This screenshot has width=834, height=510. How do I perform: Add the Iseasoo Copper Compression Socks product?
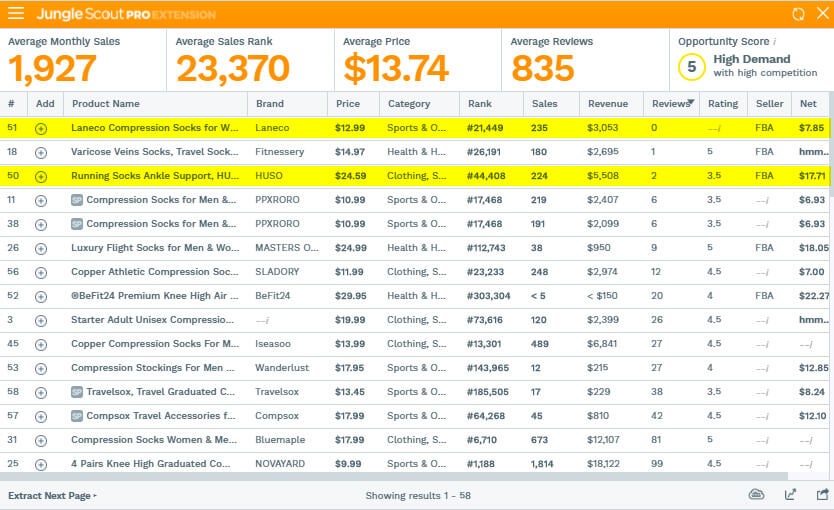tap(41, 345)
